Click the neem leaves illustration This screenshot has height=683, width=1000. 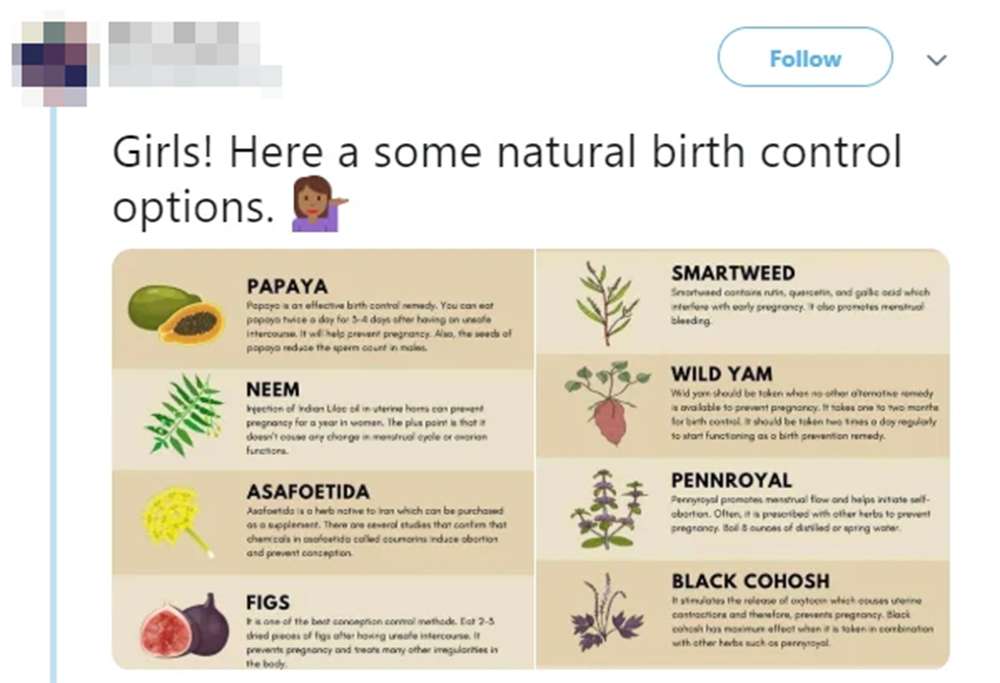tap(185, 414)
